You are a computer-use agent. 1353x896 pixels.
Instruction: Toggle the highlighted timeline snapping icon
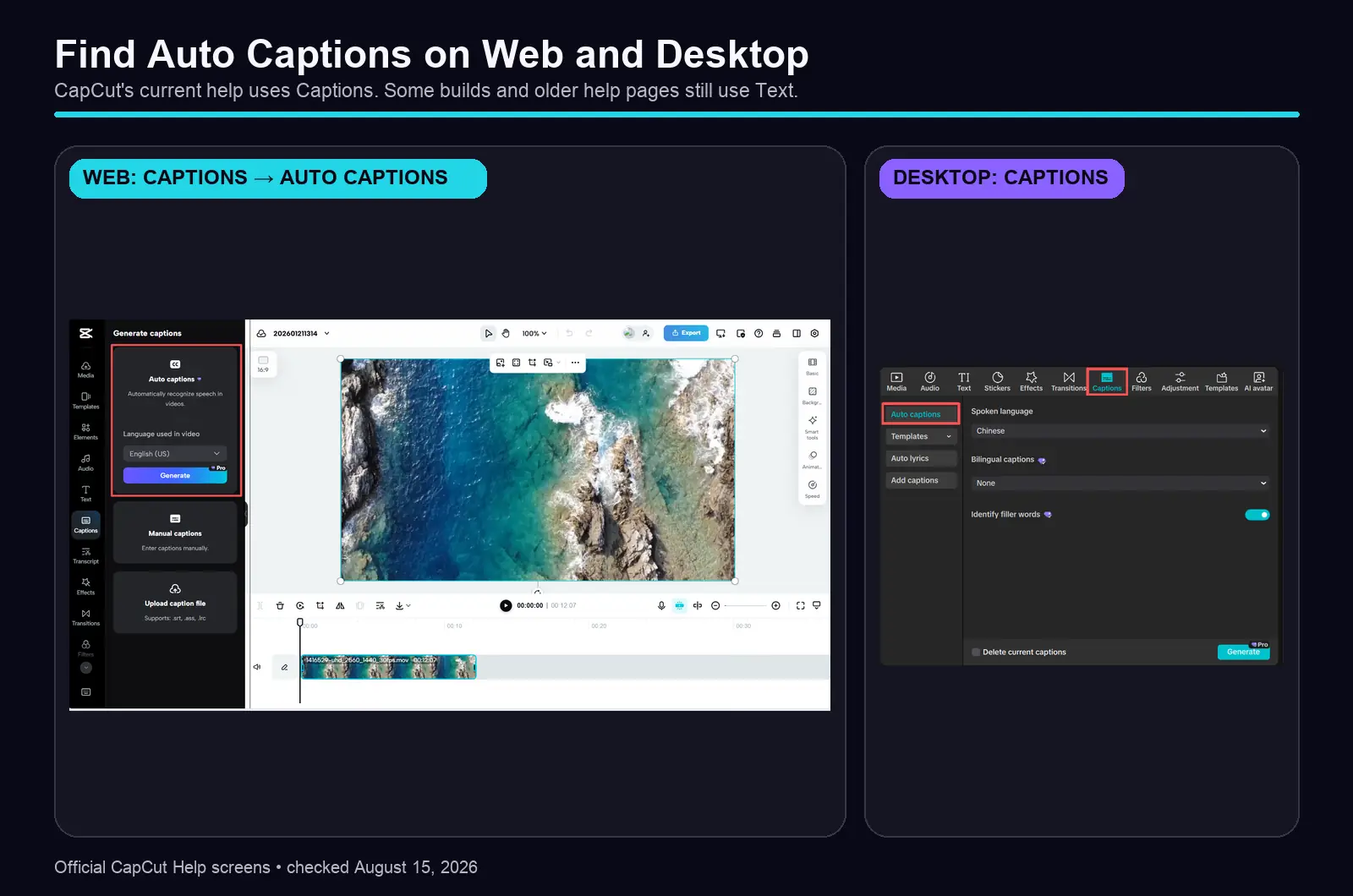coord(679,605)
